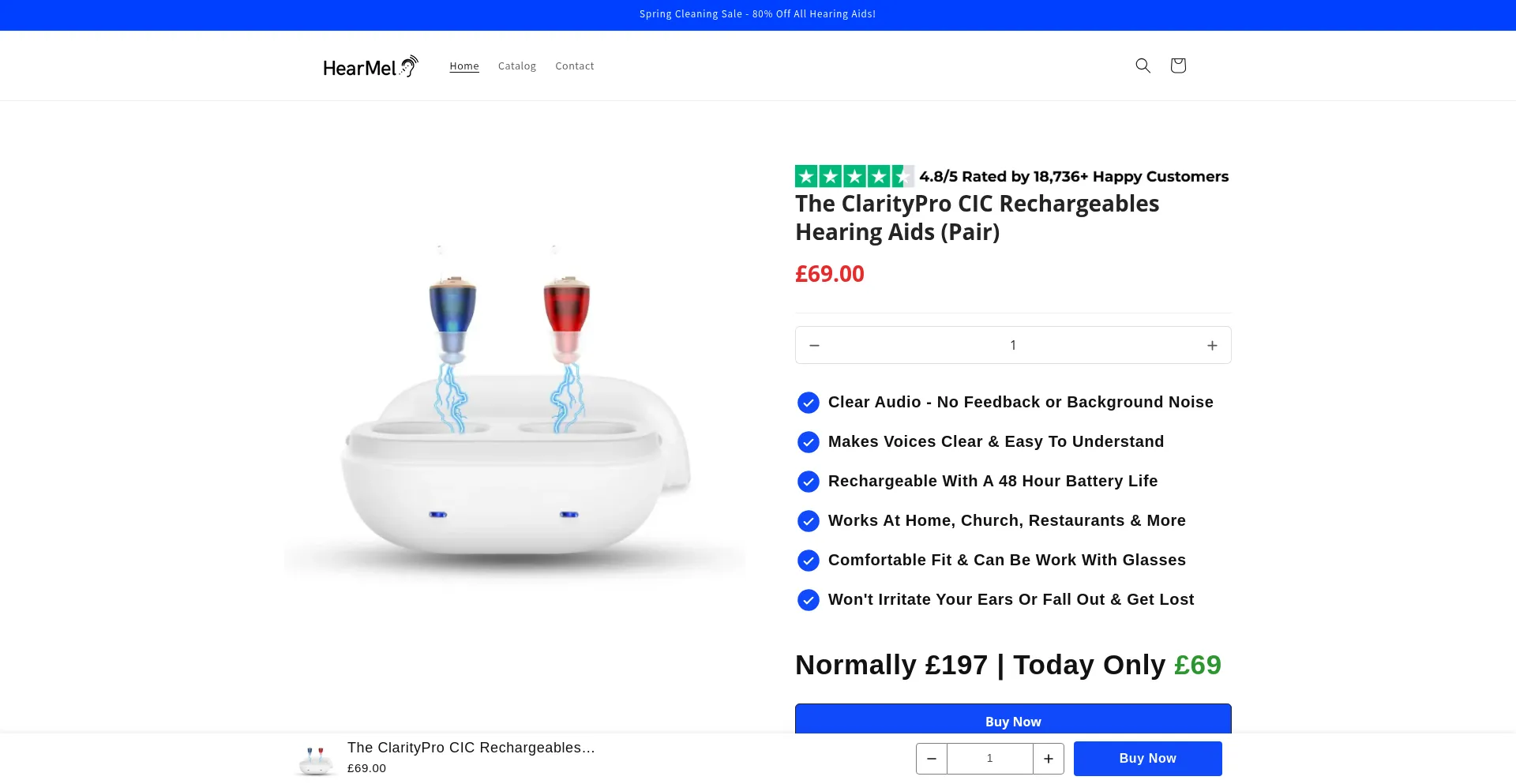Click the main hearing aids product image
1516x784 pixels.
[514, 411]
